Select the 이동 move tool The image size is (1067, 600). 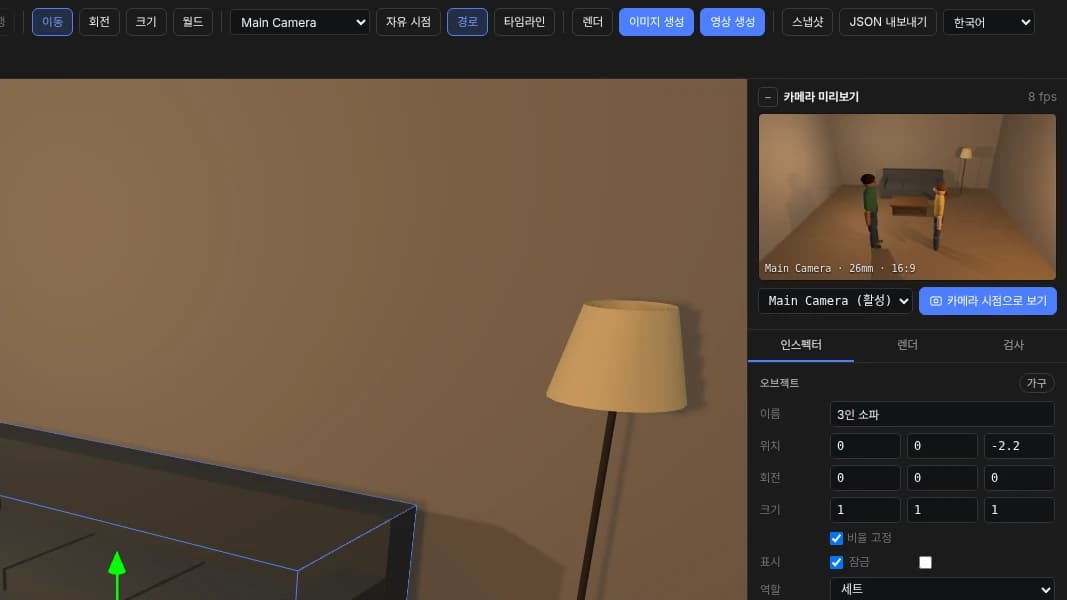(x=52, y=22)
